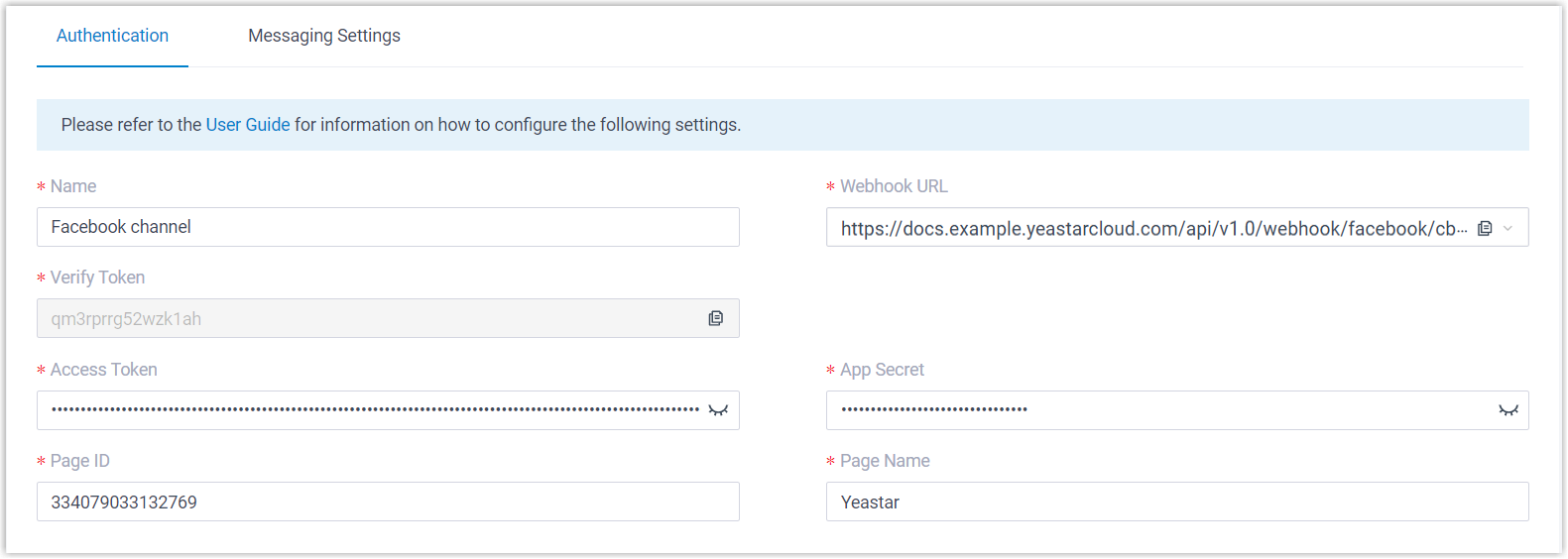
Task: Select the Authentication tab
Action: pos(112,36)
